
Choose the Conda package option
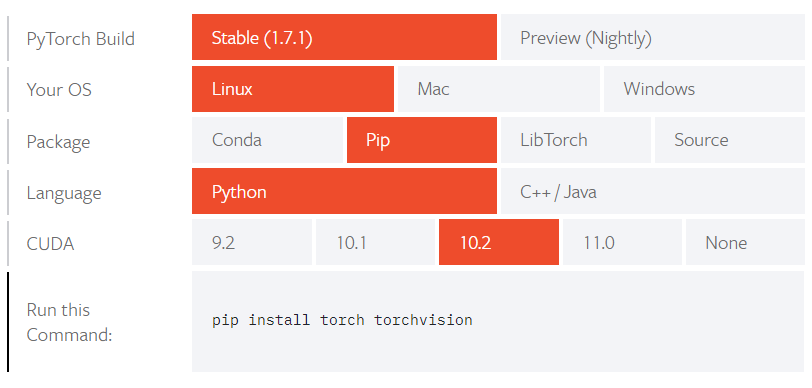(x=267, y=140)
